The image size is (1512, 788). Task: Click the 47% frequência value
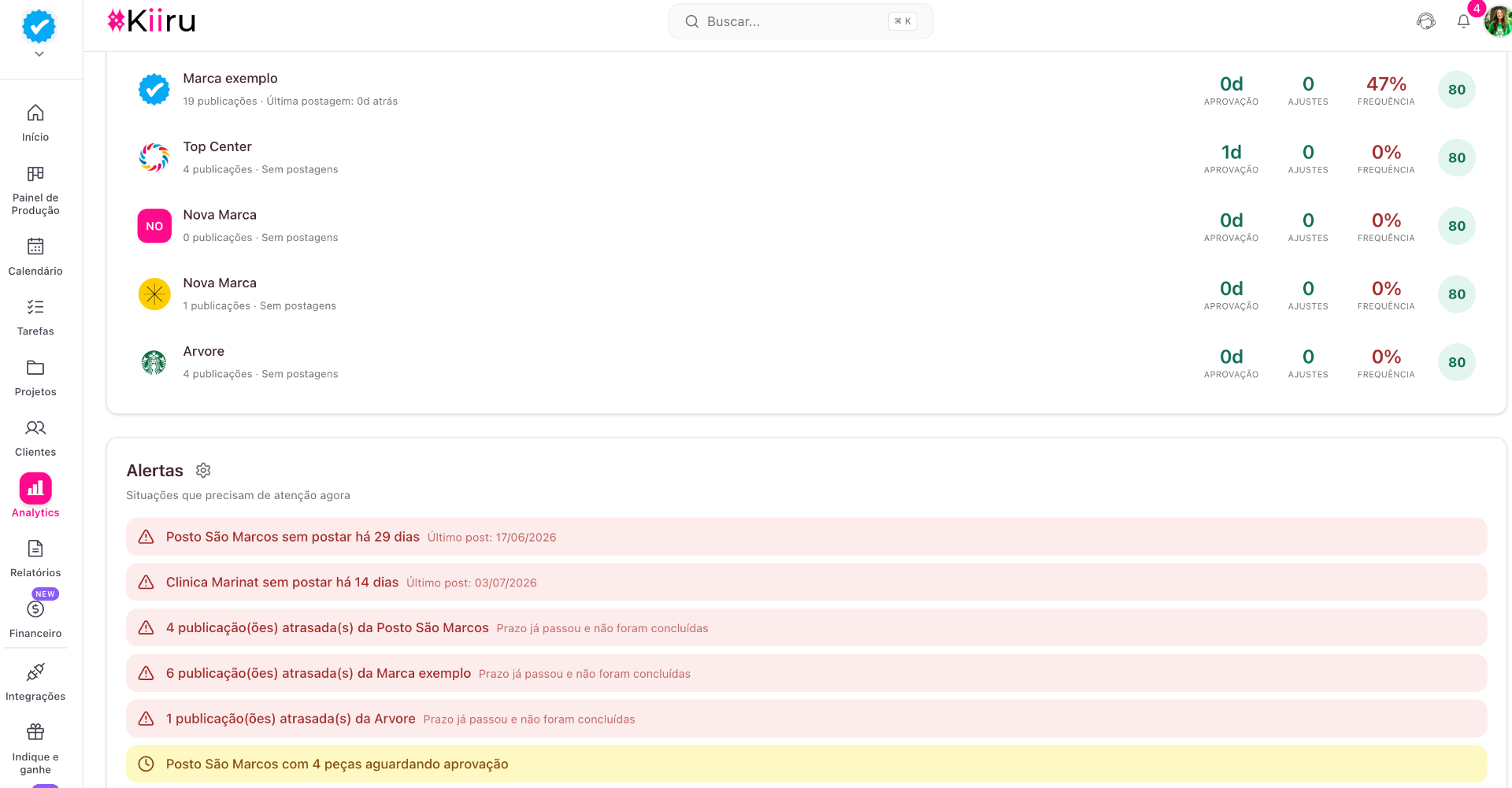pyautogui.click(x=1386, y=83)
